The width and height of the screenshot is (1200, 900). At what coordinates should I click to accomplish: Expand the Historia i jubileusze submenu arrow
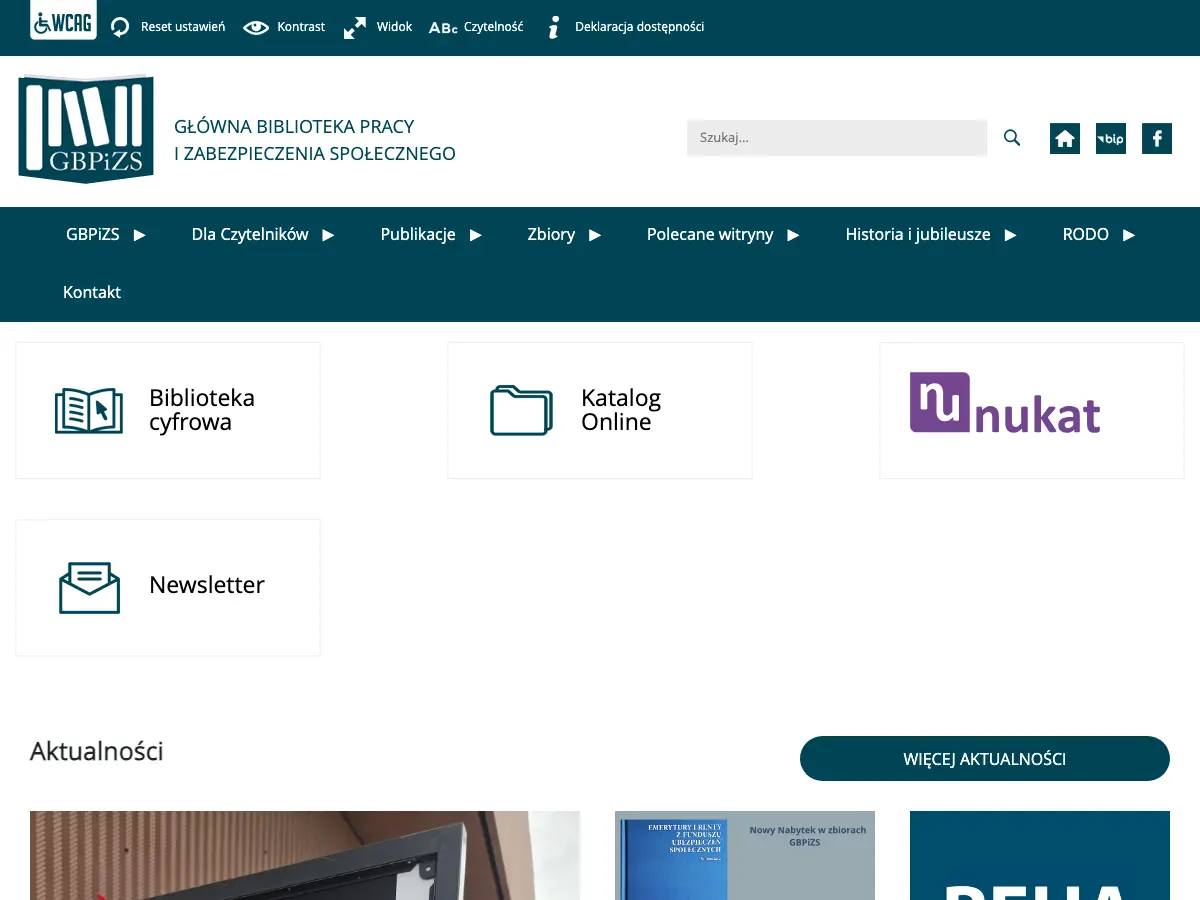point(1010,235)
